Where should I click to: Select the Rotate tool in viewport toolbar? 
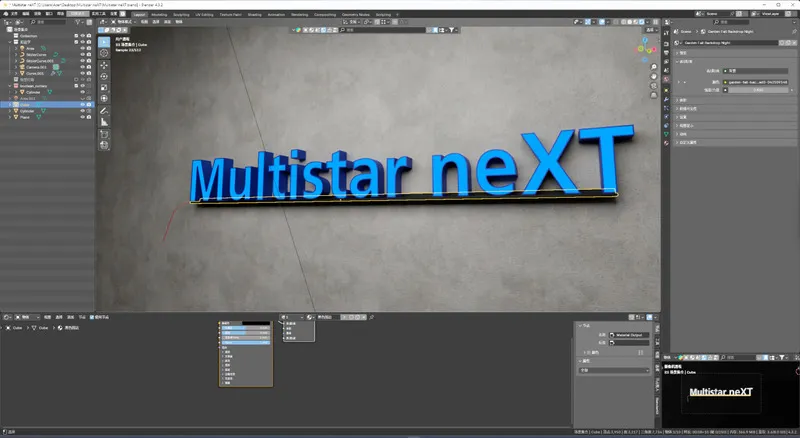click(x=104, y=77)
